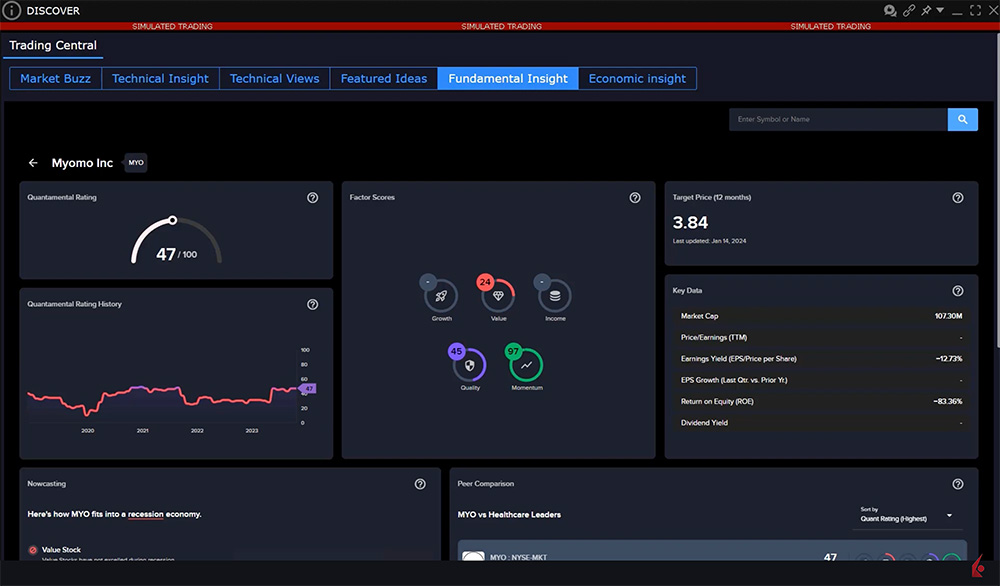Click the Value diamond factor icon
The width and height of the screenshot is (1000, 586).
click(x=498, y=296)
